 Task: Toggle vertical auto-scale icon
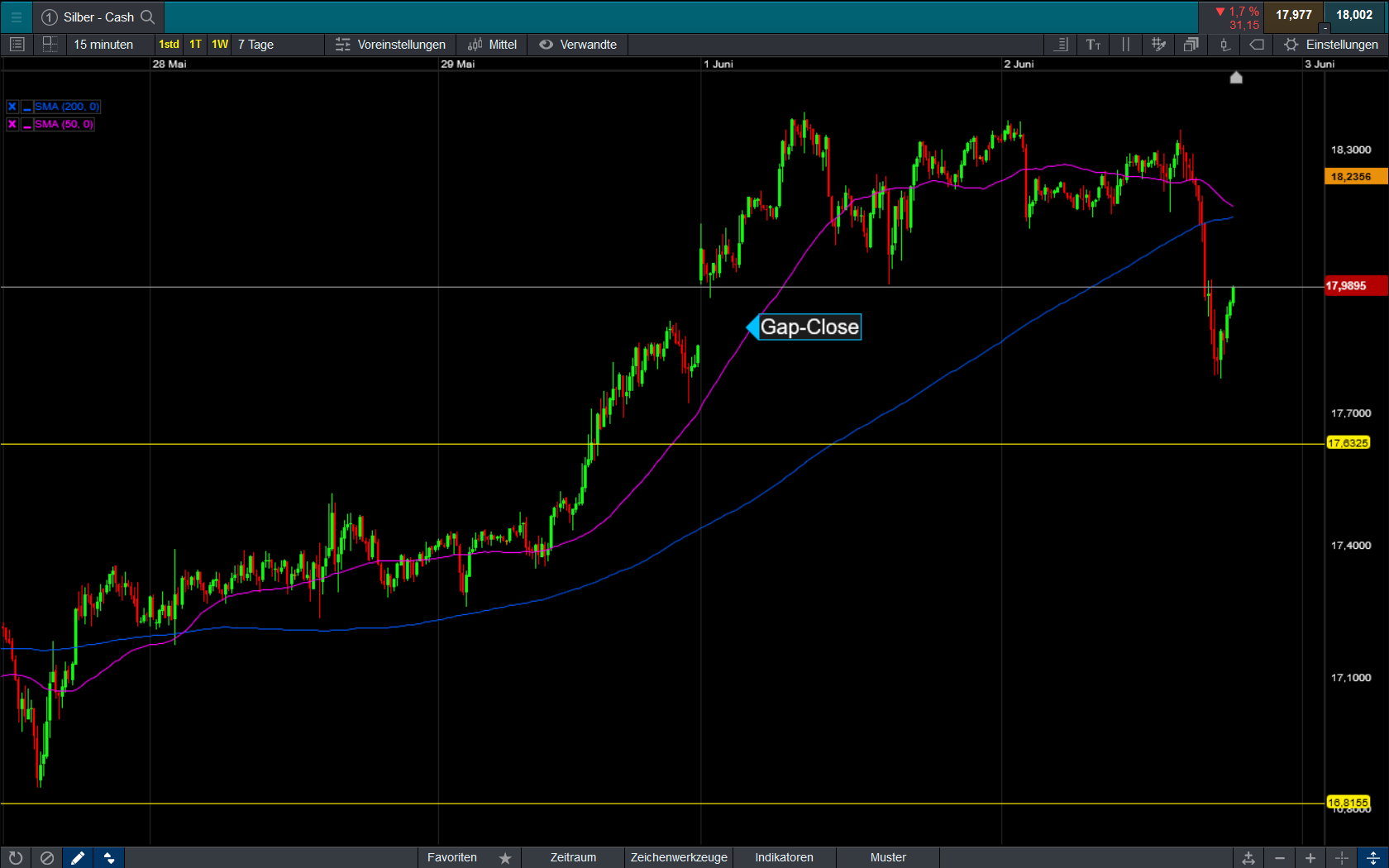pos(1373,858)
